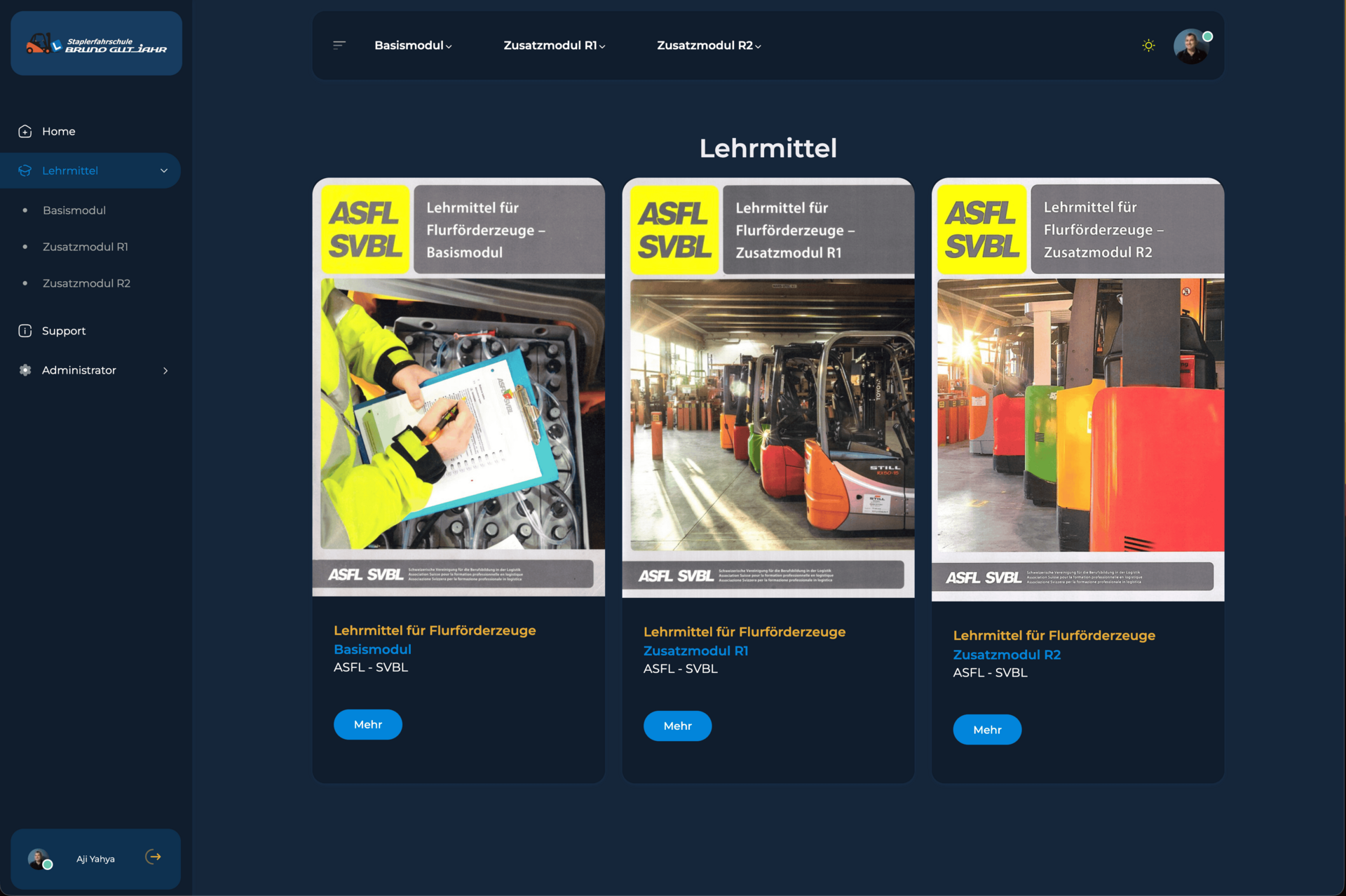The height and width of the screenshot is (896, 1346).
Task: Open the Basismodul dropdown in top bar
Action: click(x=413, y=46)
